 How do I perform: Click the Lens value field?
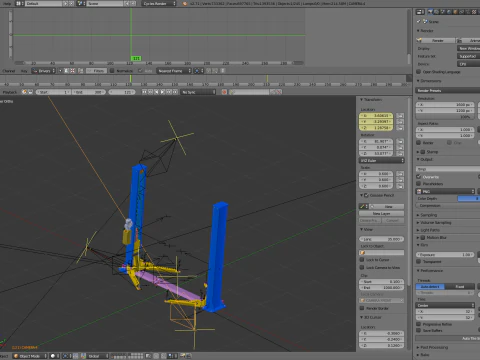382,239
